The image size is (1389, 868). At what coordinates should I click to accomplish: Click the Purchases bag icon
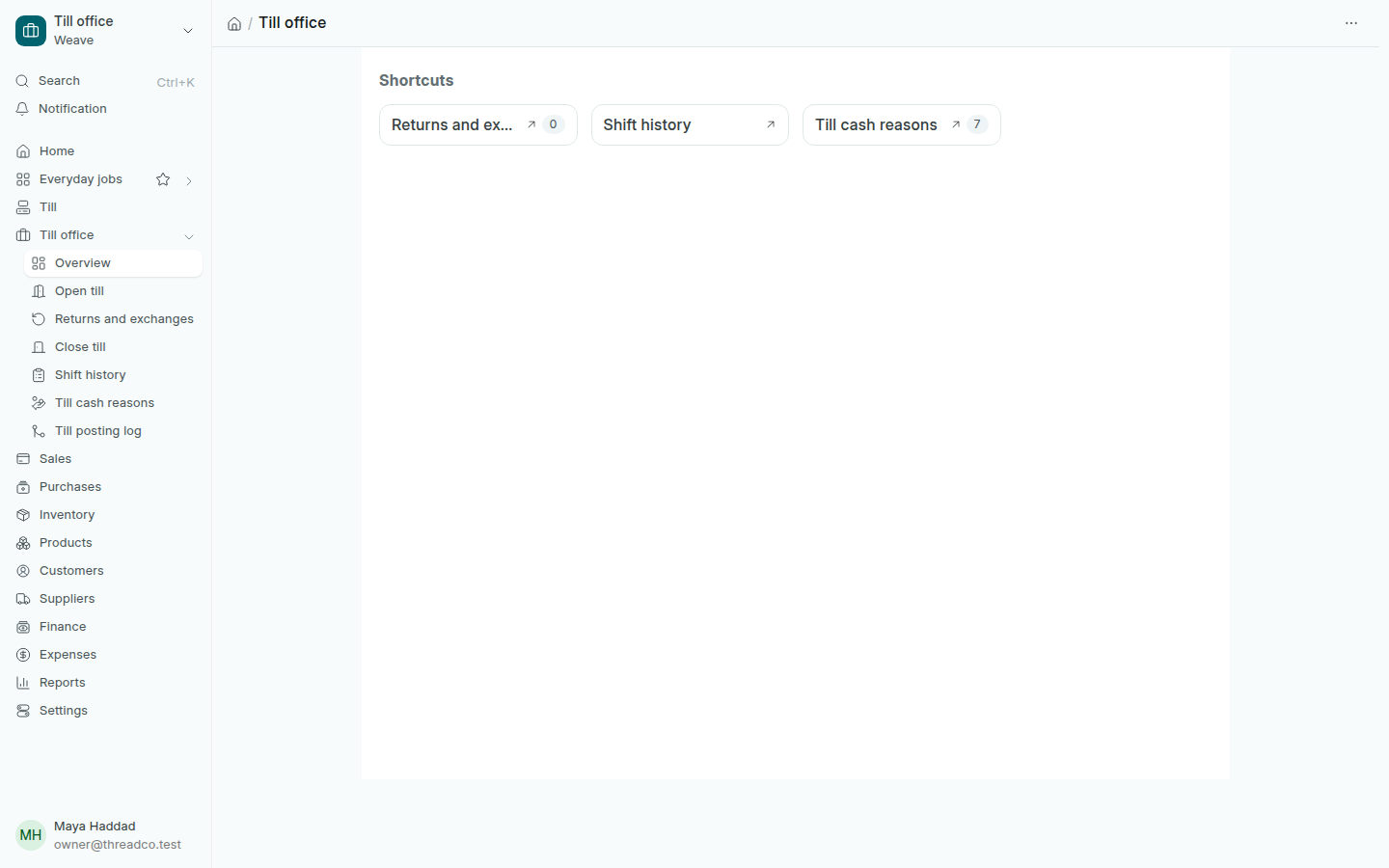tap(23, 487)
